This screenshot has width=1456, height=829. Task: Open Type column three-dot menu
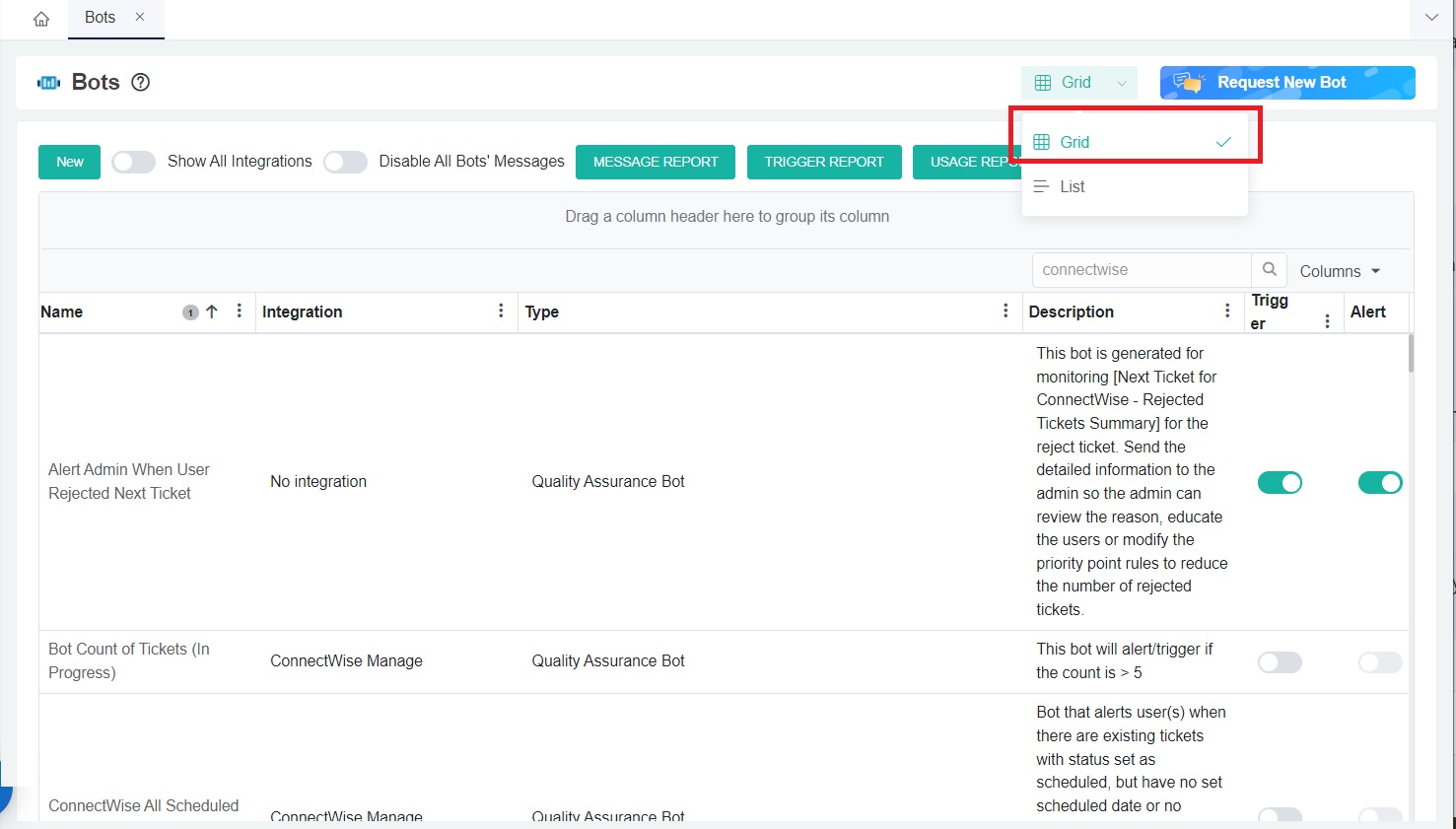pyautogui.click(x=1005, y=311)
